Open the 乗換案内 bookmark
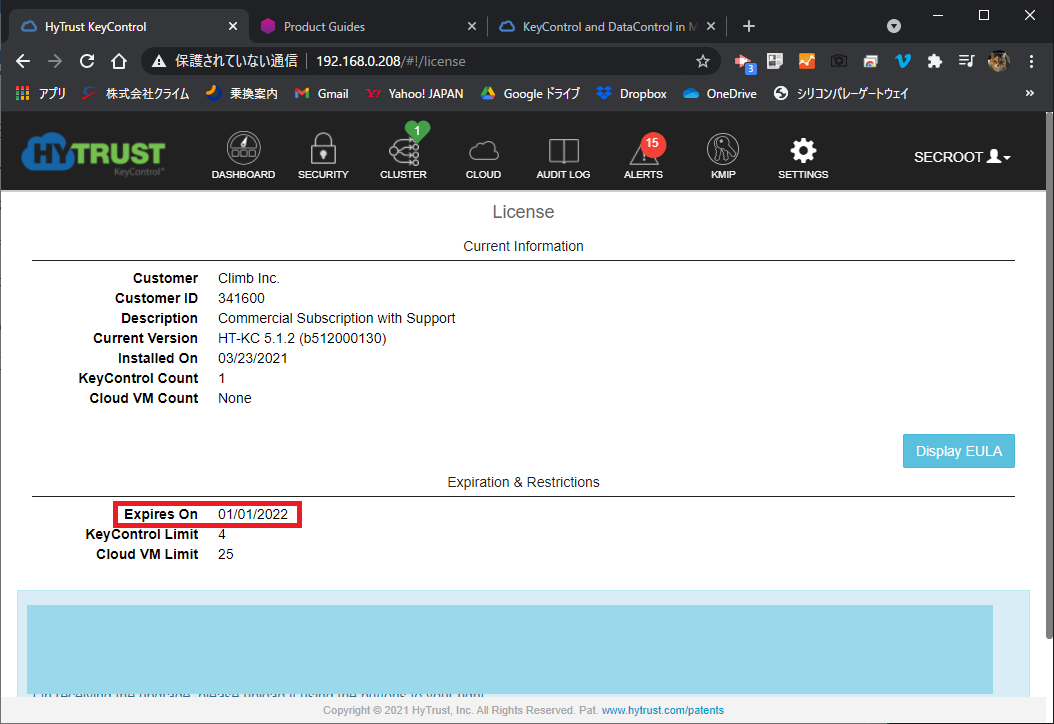Viewport: 1054px width, 724px height. [x=242, y=93]
